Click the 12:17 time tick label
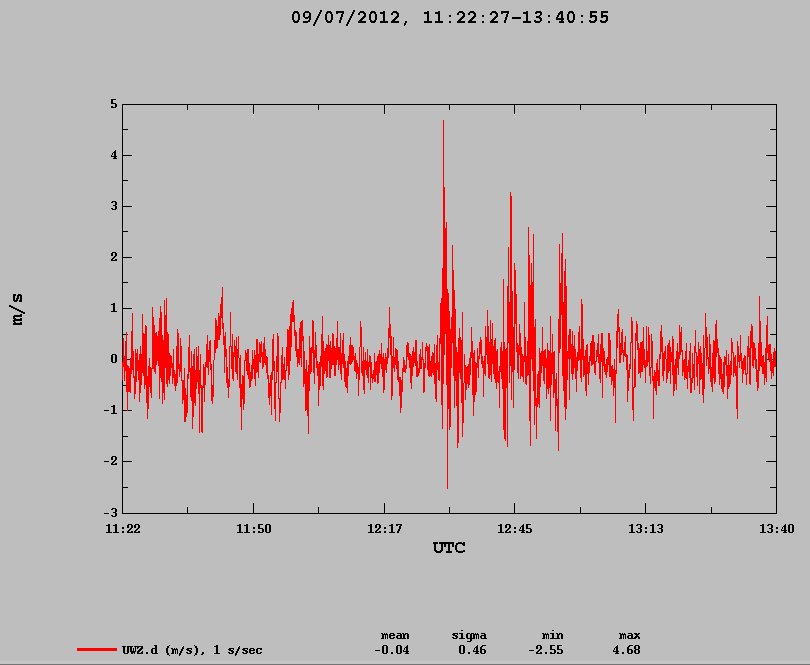The width and height of the screenshot is (810, 665). (384, 529)
